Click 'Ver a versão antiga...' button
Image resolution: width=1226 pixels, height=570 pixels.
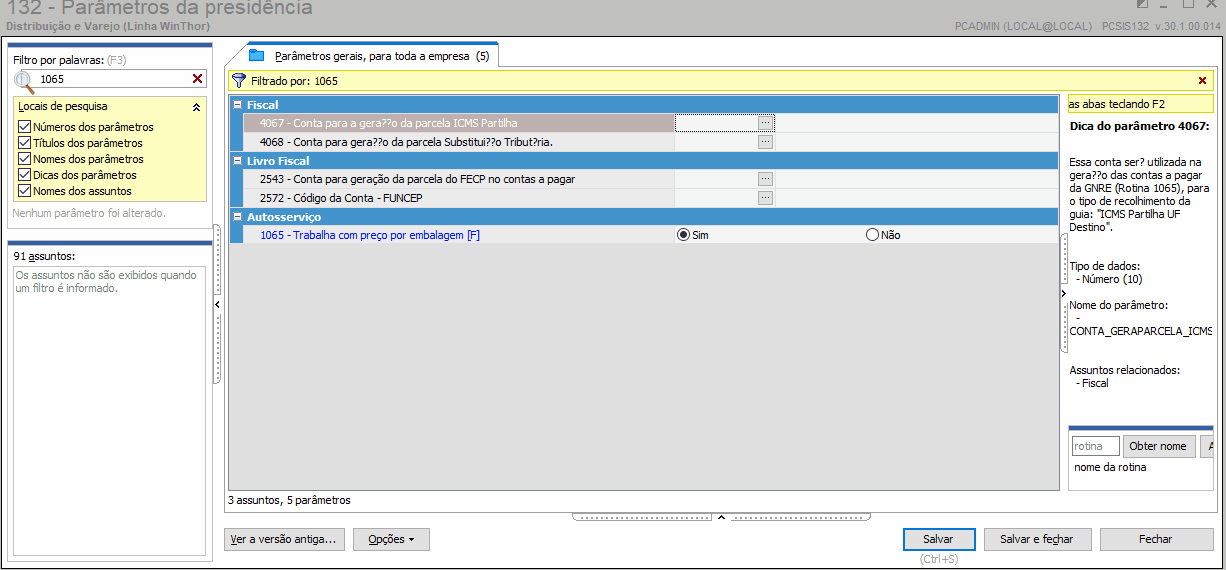click(285, 539)
